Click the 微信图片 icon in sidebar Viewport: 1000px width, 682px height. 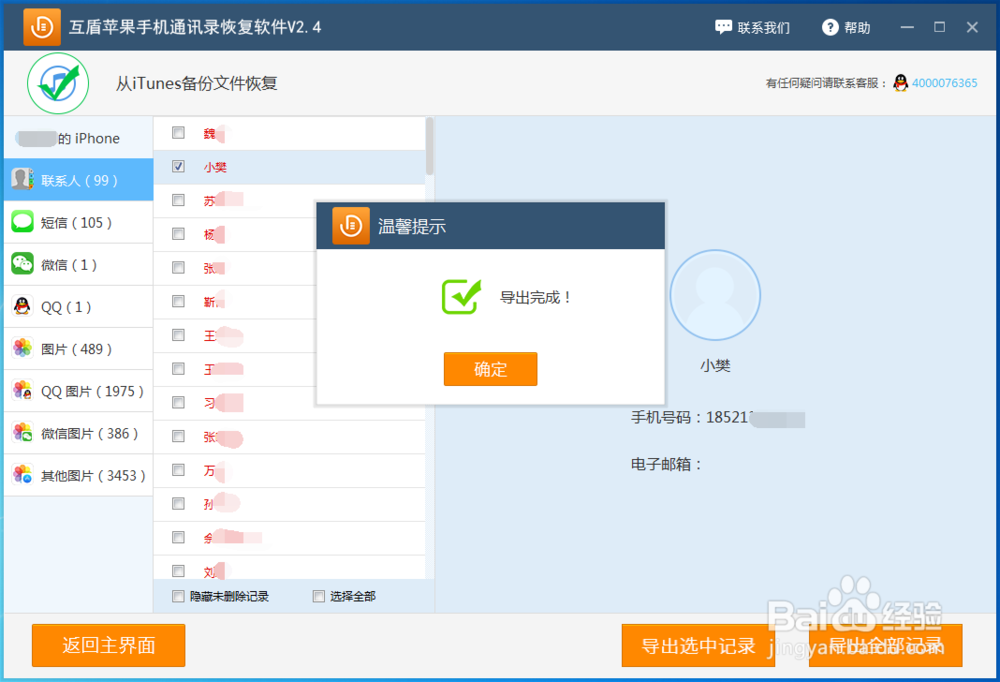coord(22,432)
